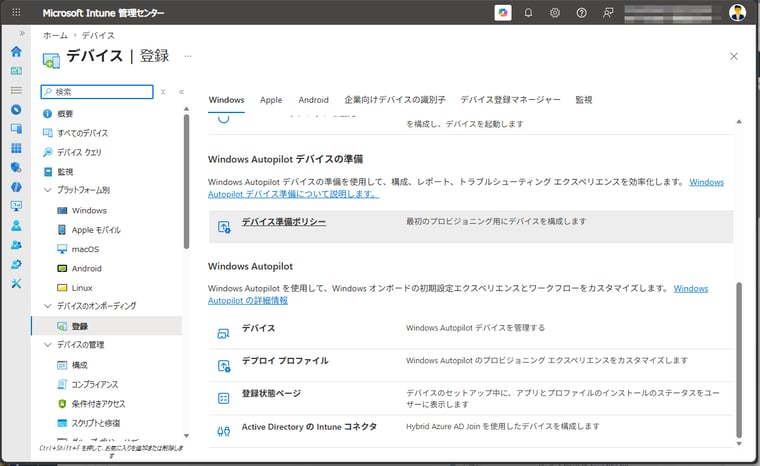Open Active Directory の Intune コネクタ
The height and width of the screenshot is (466, 760).
309,427
